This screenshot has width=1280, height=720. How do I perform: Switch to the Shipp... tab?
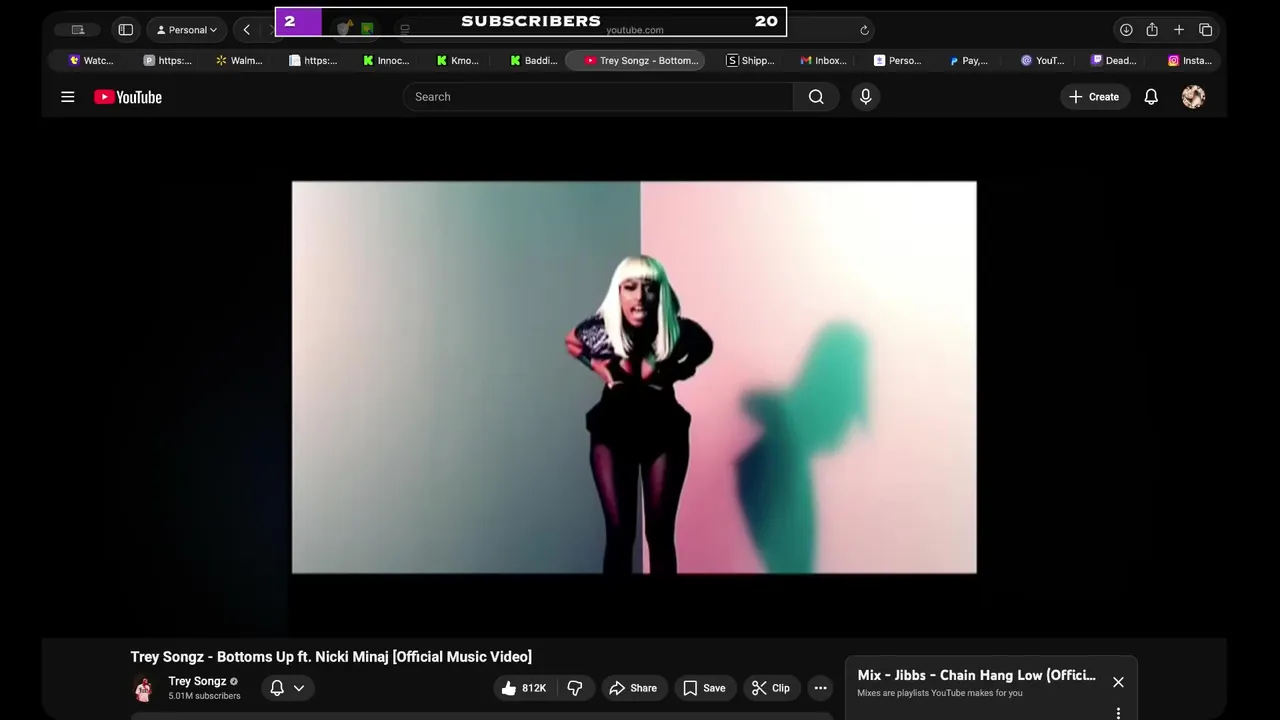point(750,61)
